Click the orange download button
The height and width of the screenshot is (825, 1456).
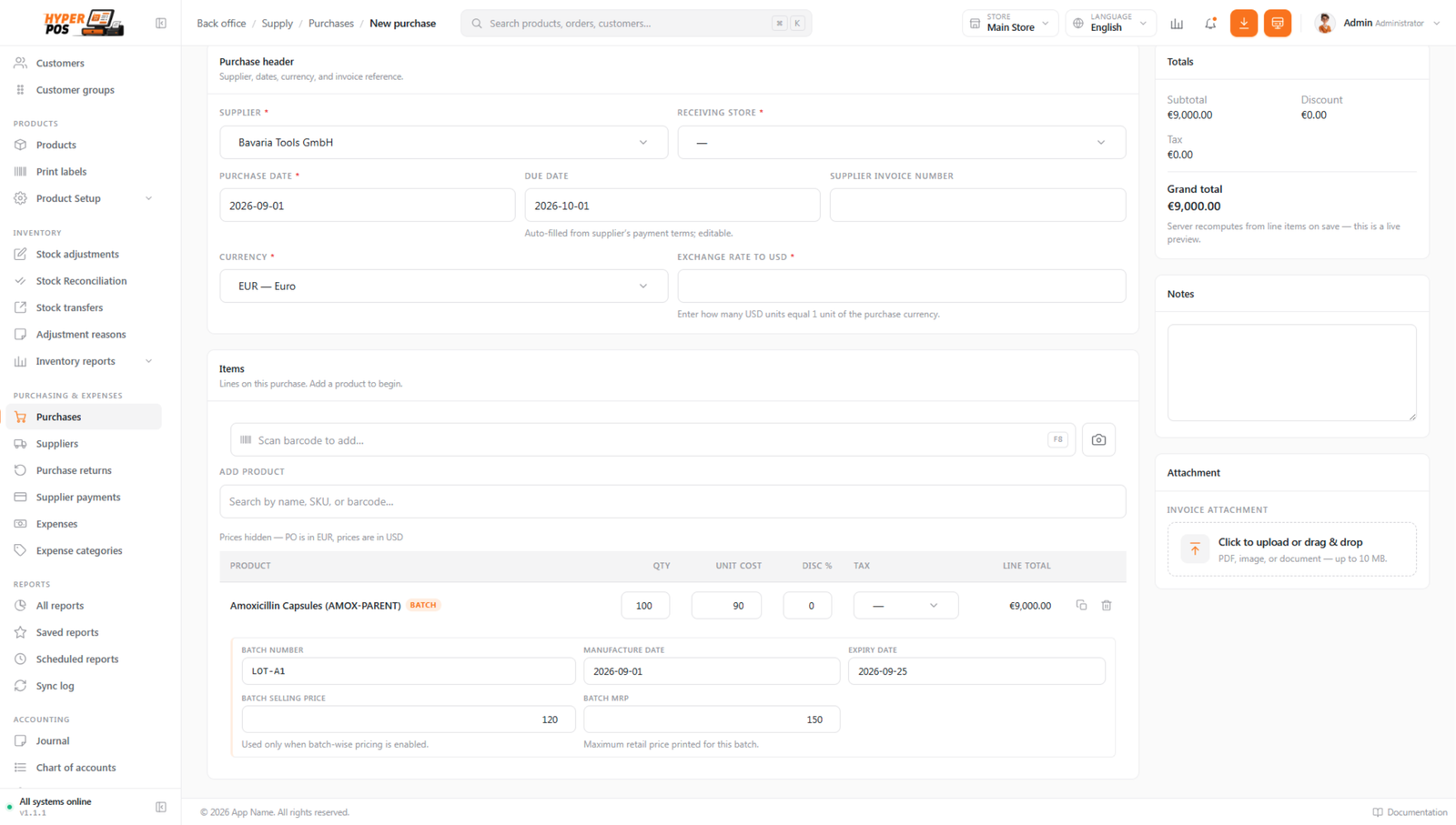[x=1244, y=24]
